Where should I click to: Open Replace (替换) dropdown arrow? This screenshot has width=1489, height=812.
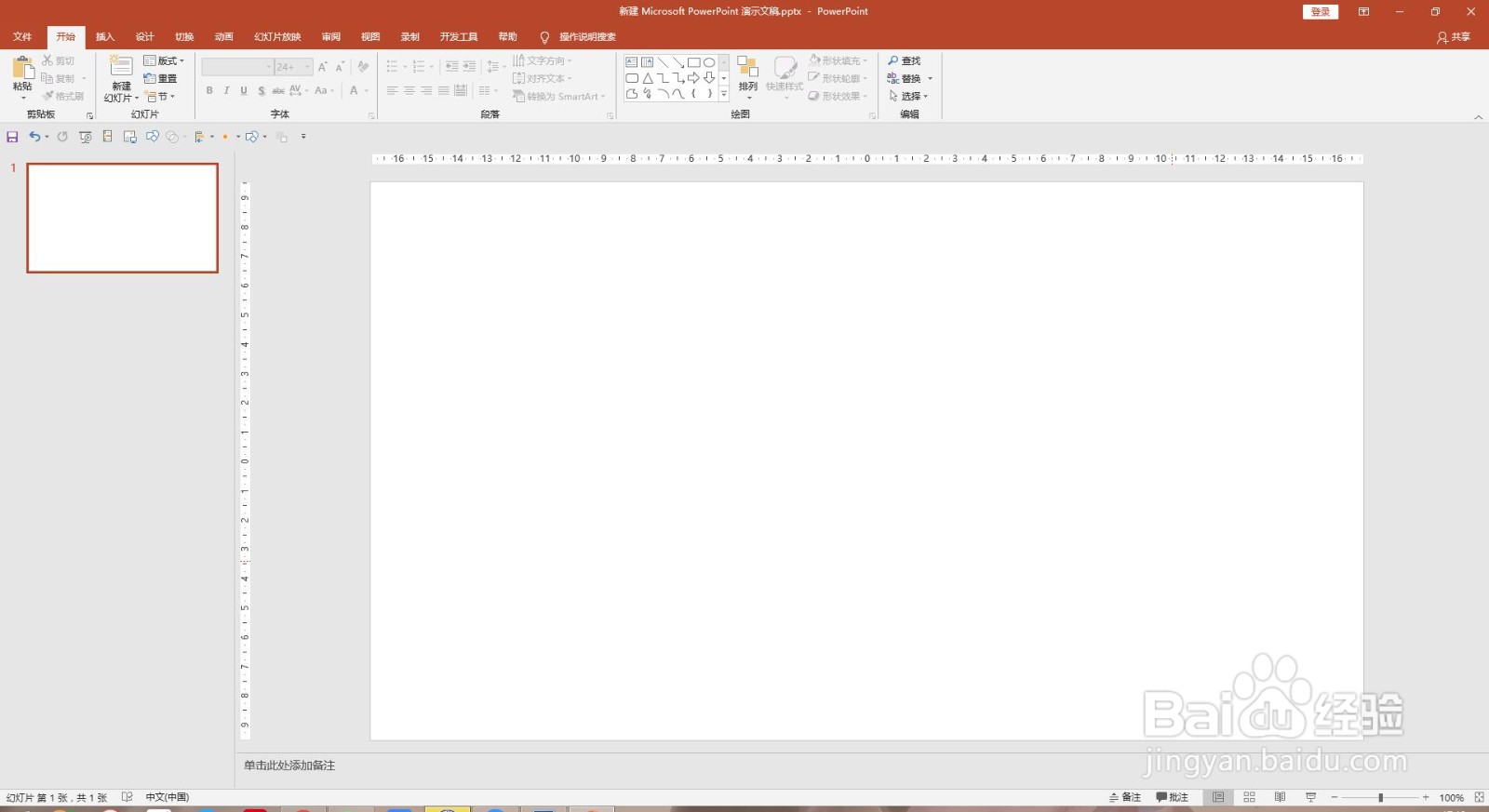[930, 78]
